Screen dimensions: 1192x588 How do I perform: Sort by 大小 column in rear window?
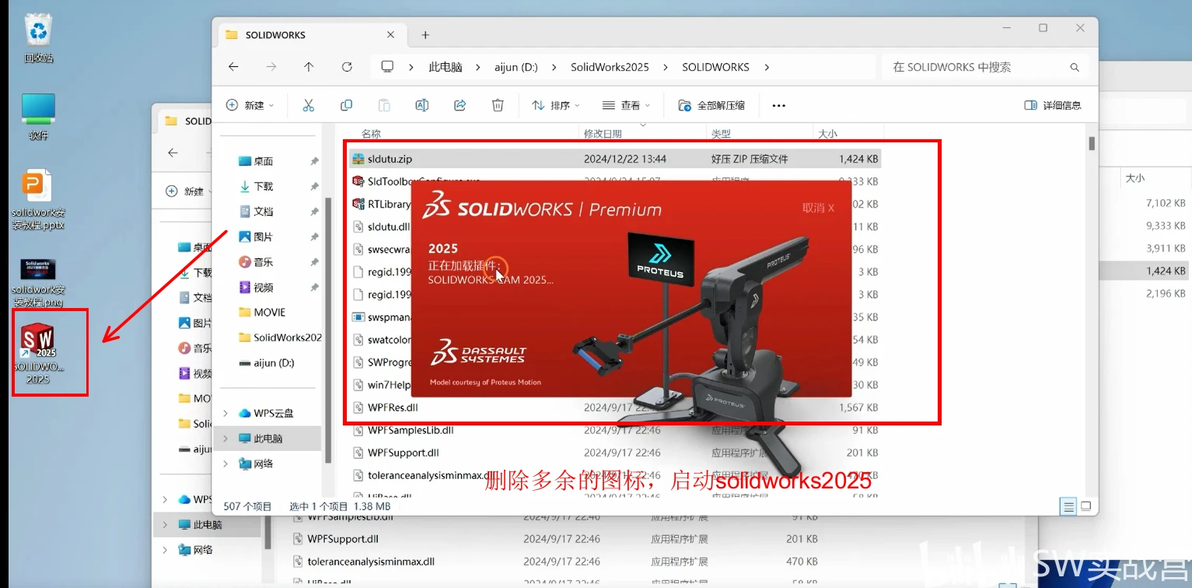coord(1135,178)
